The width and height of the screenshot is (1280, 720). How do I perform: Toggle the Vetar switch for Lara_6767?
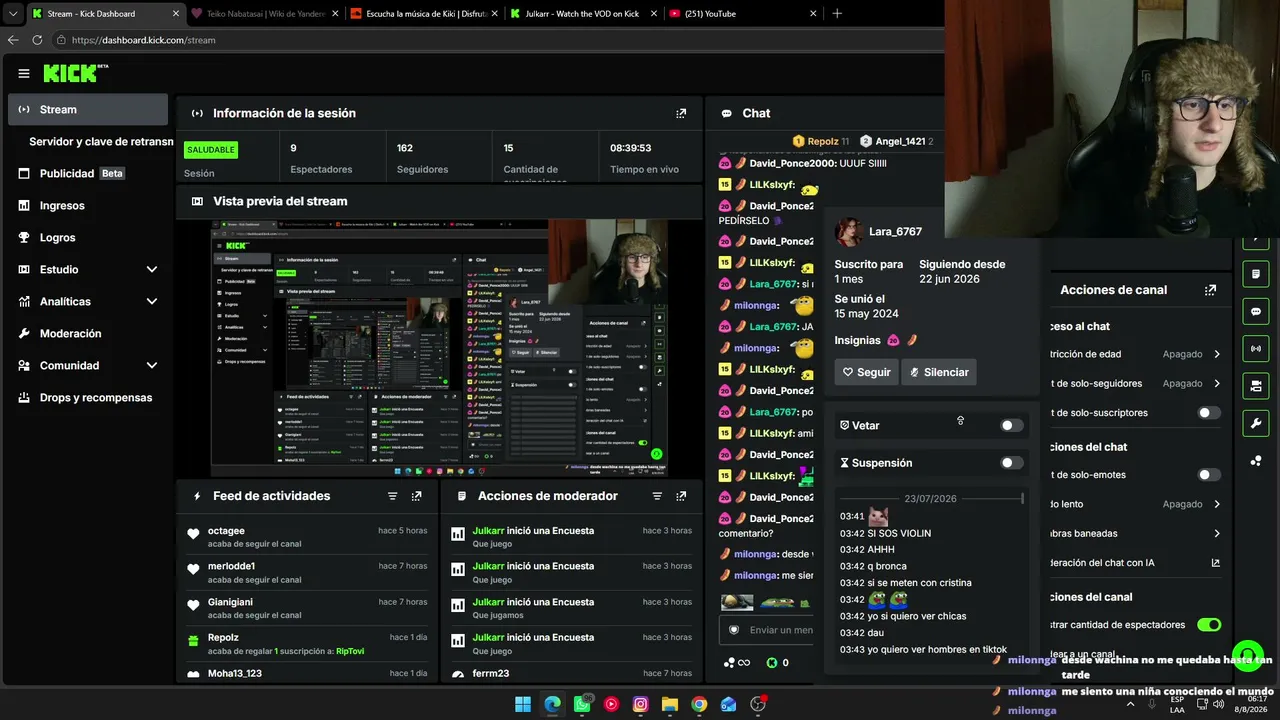1012,426
